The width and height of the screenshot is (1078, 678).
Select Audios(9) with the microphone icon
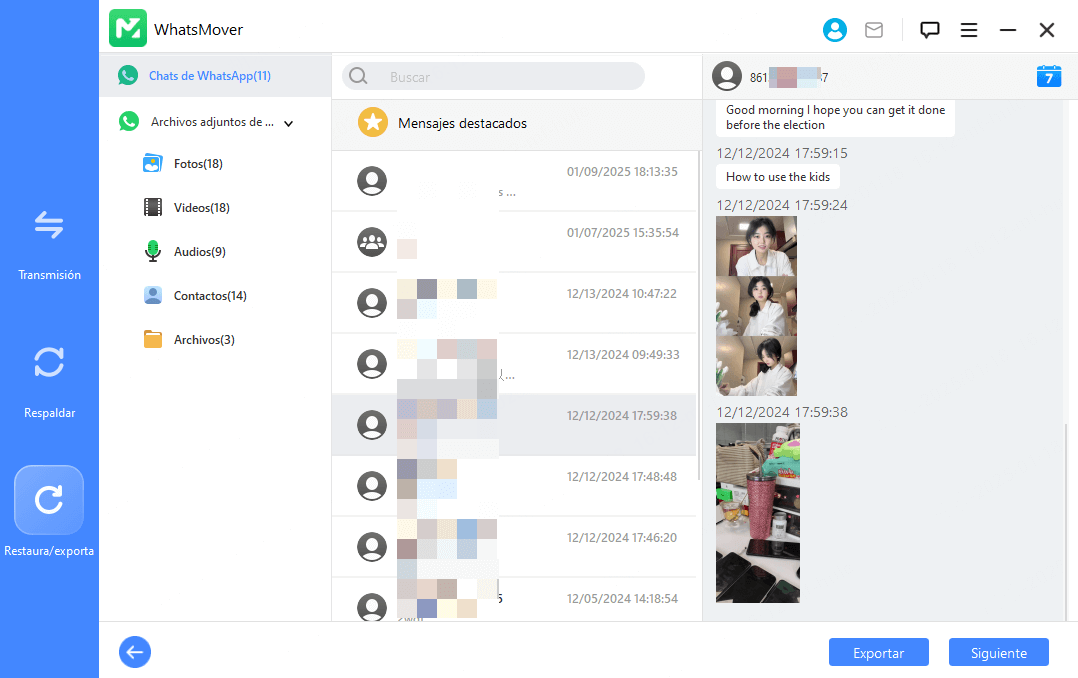coord(199,252)
